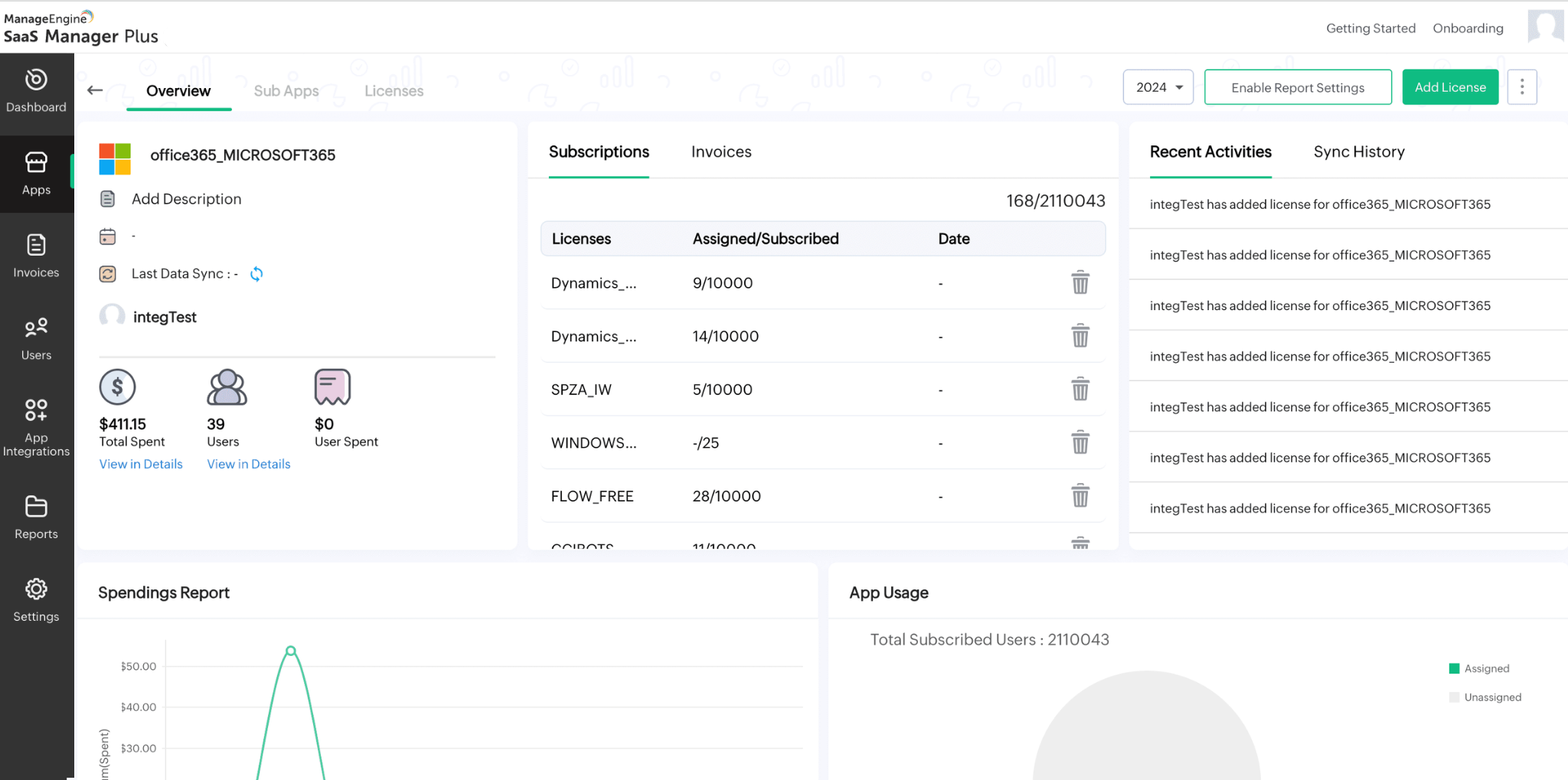The width and height of the screenshot is (1568, 780).
Task: Click the Licenses column header
Action: click(x=581, y=239)
